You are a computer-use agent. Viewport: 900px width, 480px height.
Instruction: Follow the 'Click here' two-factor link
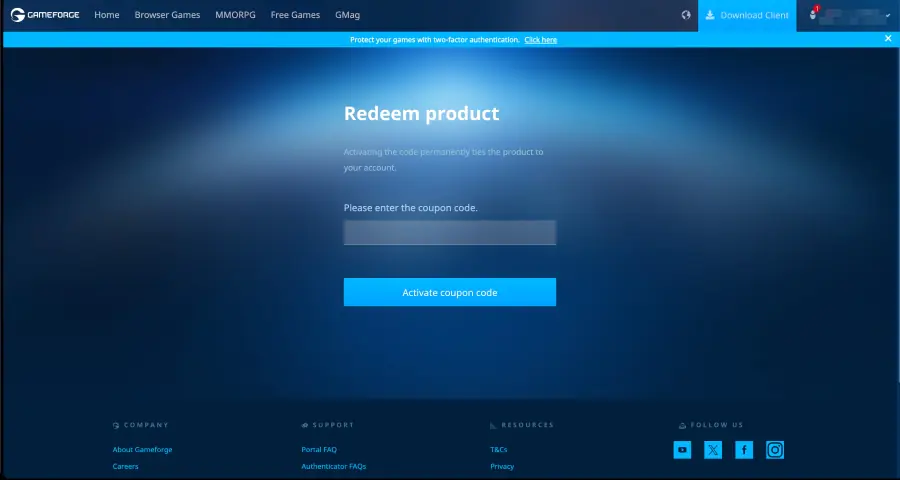[x=540, y=40]
